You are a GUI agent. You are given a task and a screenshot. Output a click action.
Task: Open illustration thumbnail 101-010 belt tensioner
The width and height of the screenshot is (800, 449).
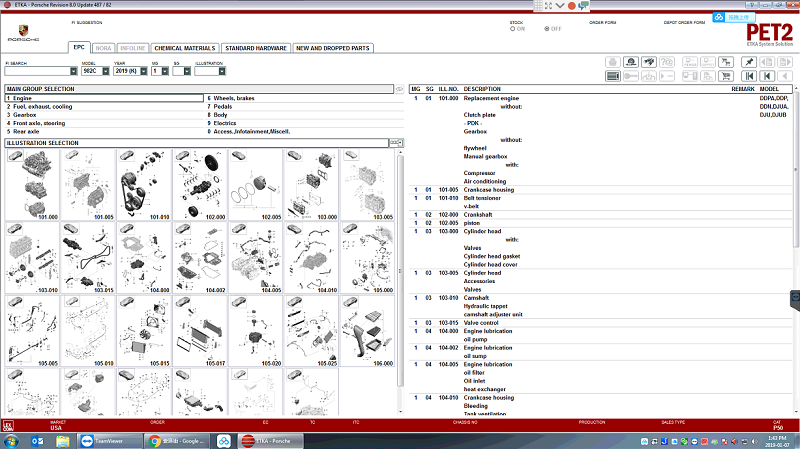pyautogui.click(x=144, y=185)
